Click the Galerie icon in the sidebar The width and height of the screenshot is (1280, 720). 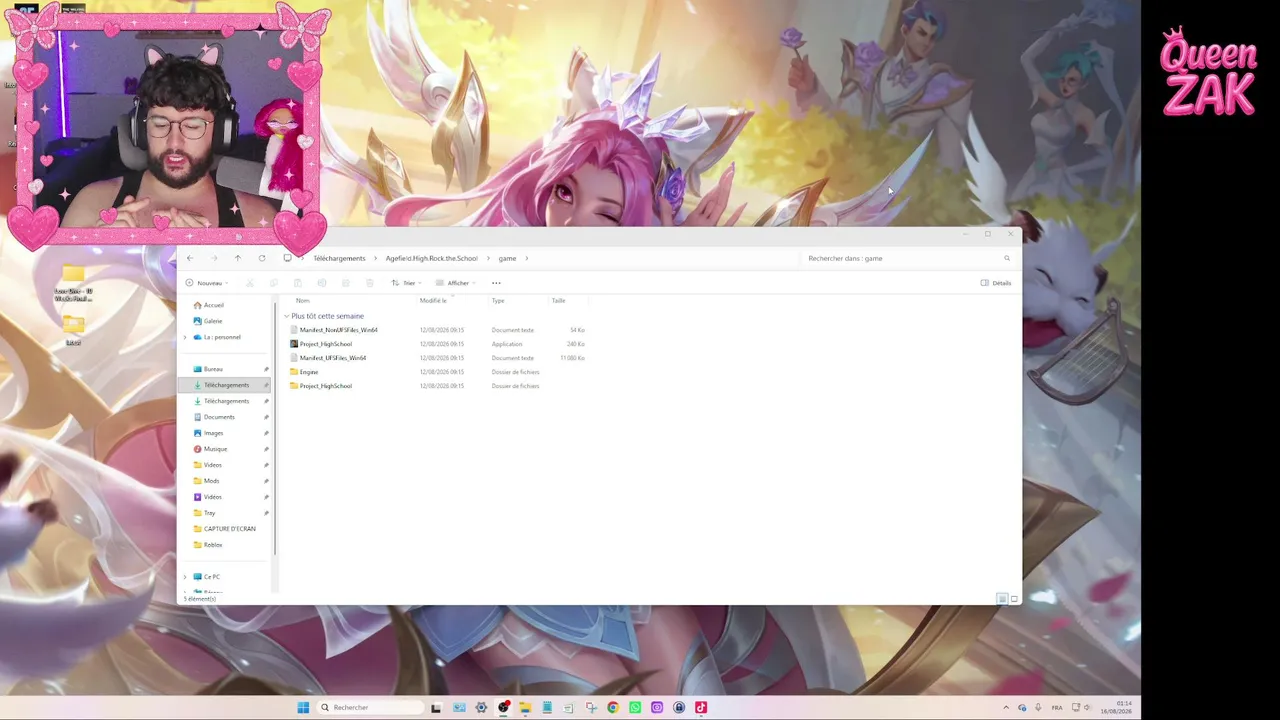tap(198, 321)
